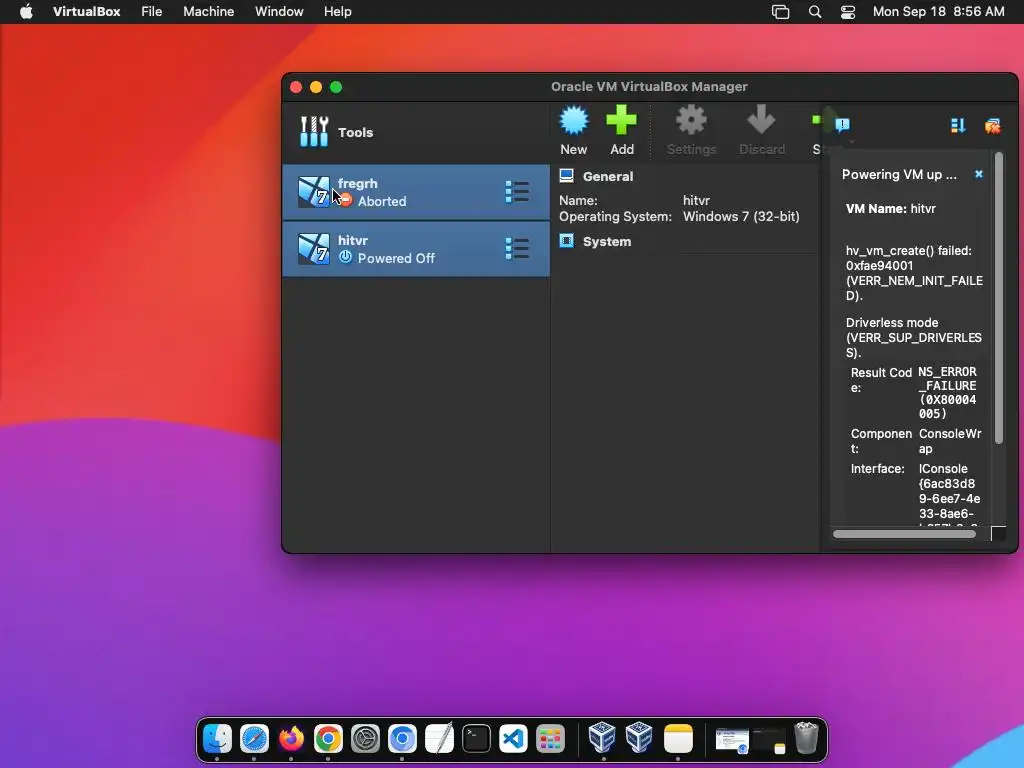1024x768 pixels.
Task: Click the 'Powered Off' status text
Action: [396, 258]
